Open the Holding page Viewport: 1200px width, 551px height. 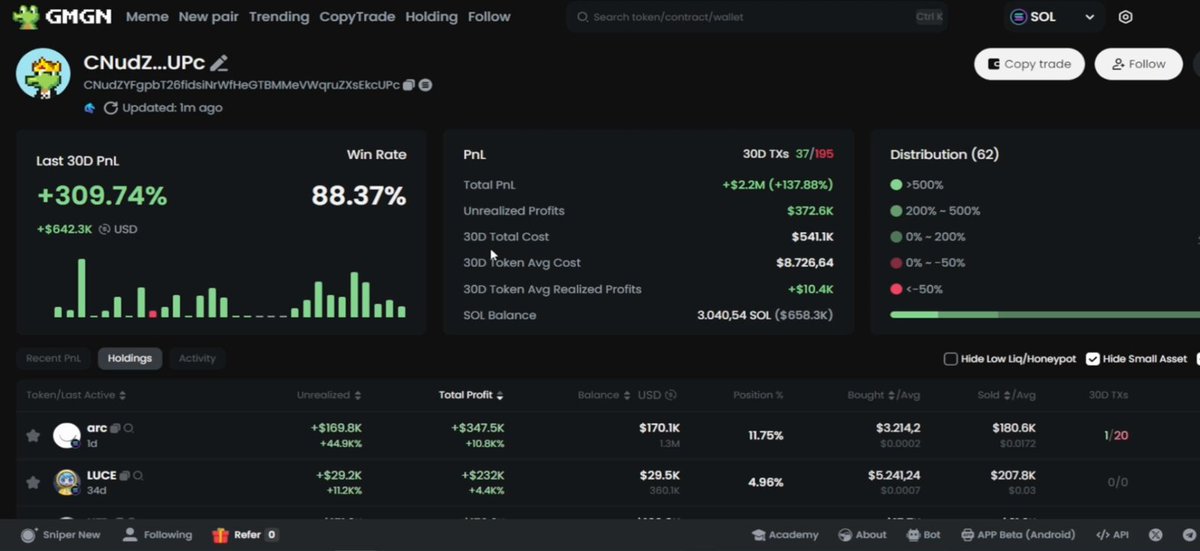click(431, 17)
